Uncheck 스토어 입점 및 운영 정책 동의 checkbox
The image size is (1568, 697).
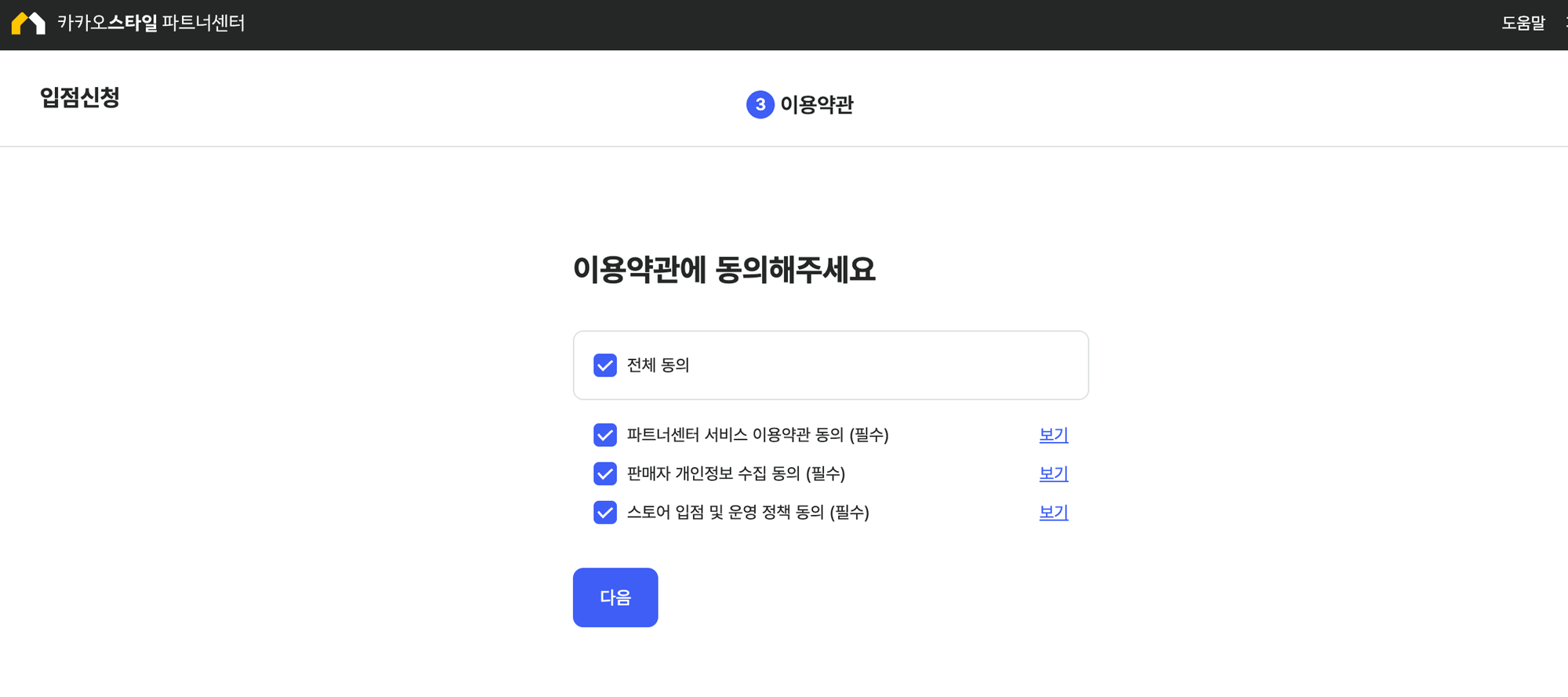point(605,513)
